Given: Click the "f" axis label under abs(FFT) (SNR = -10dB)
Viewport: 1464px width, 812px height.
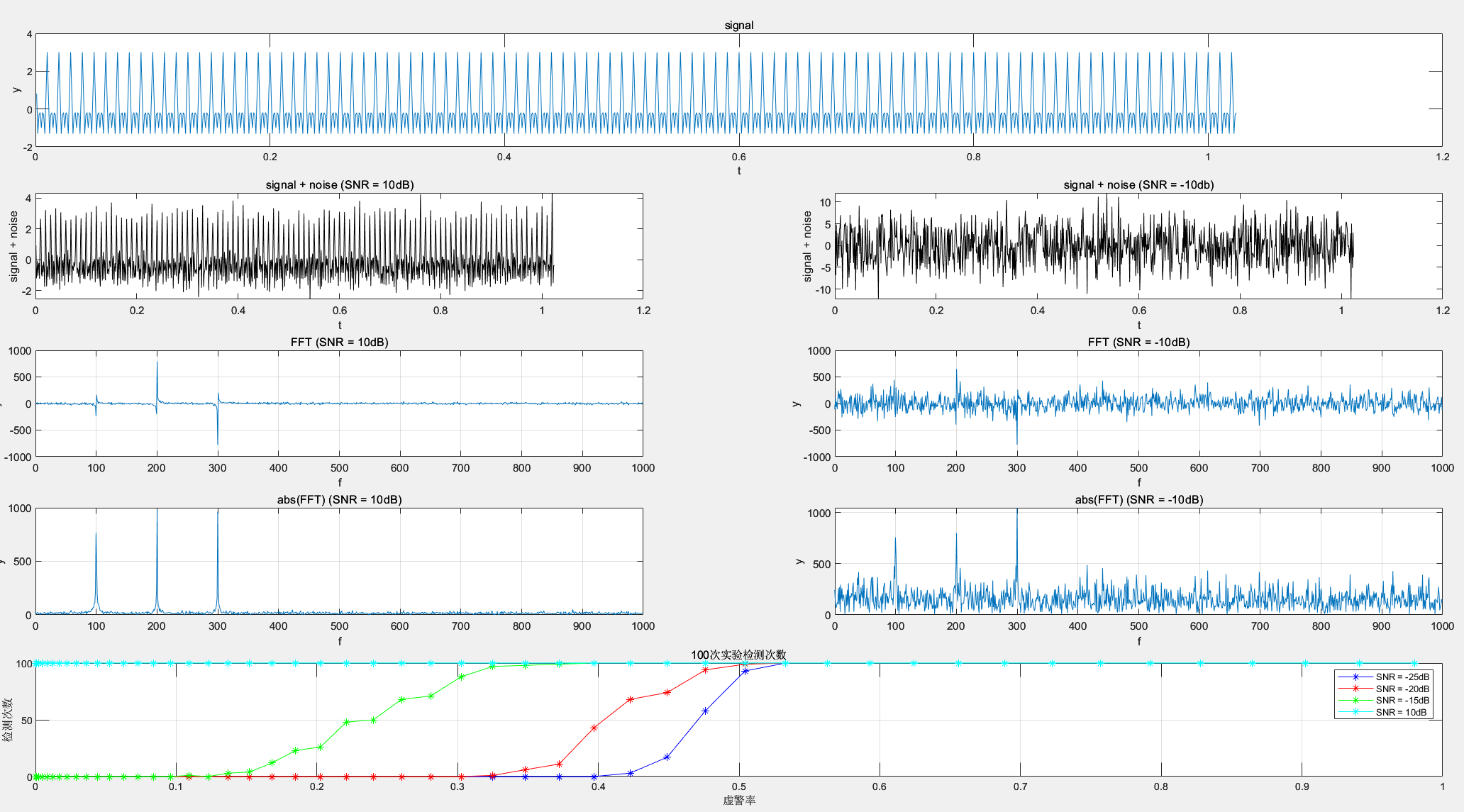Looking at the screenshot, I should (x=1138, y=641).
